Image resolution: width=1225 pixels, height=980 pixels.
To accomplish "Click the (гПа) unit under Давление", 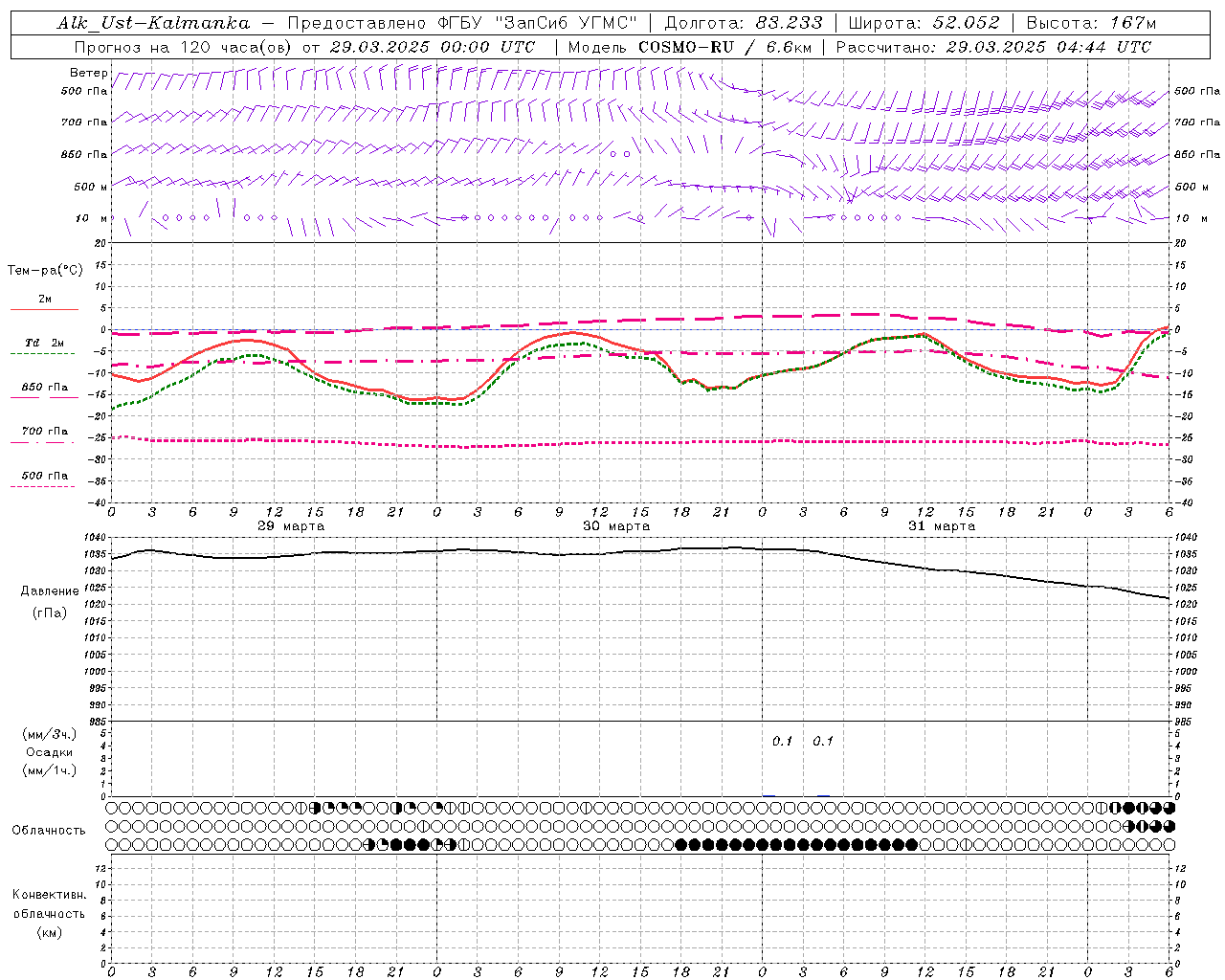I will point(50,612).
